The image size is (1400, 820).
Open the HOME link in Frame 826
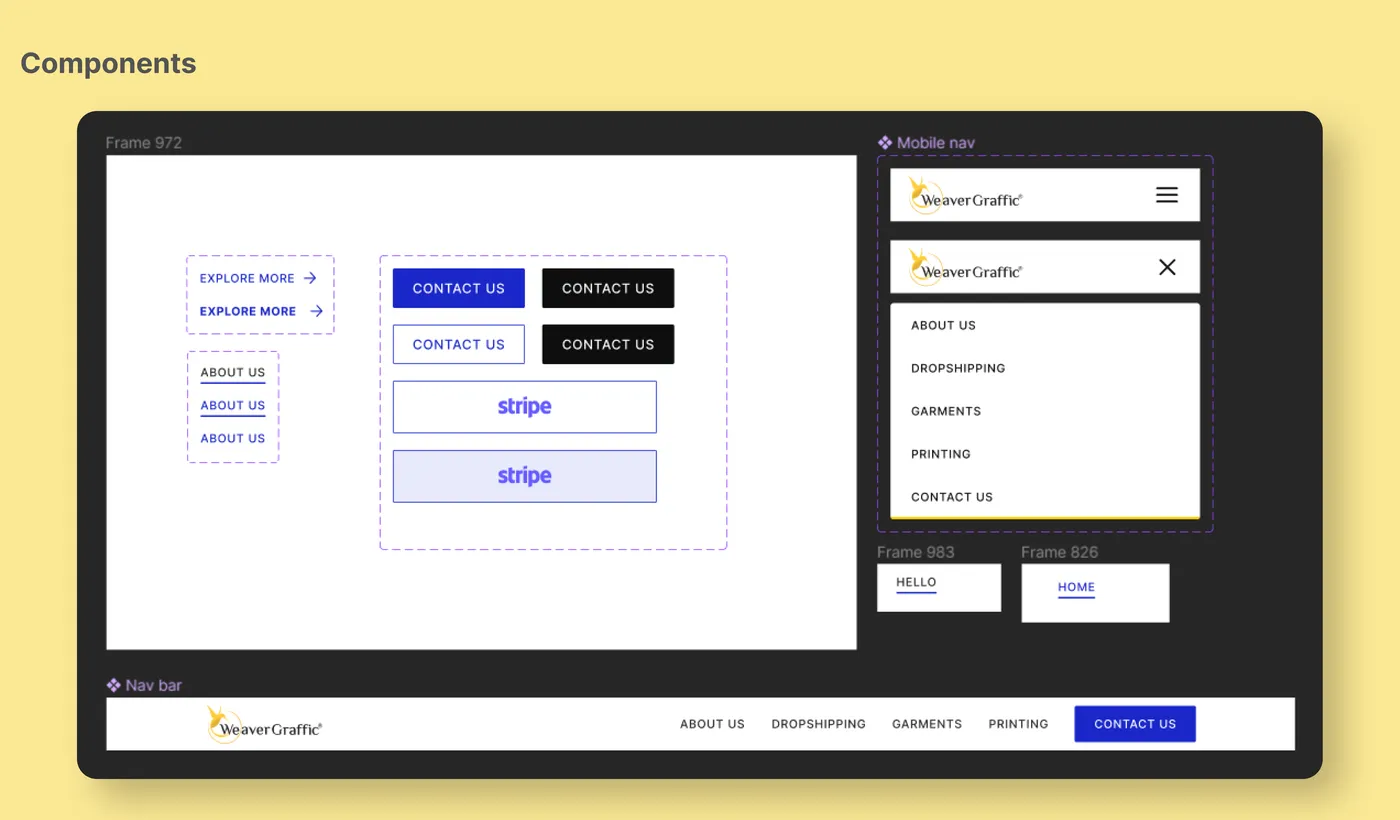(x=1076, y=587)
